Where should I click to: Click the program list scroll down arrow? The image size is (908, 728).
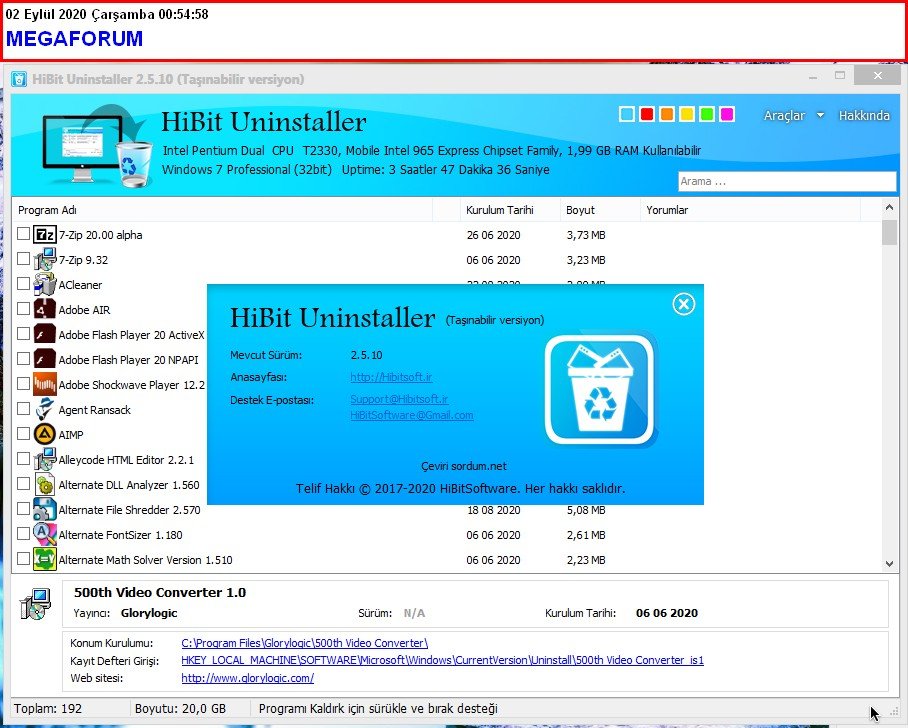coord(889,564)
